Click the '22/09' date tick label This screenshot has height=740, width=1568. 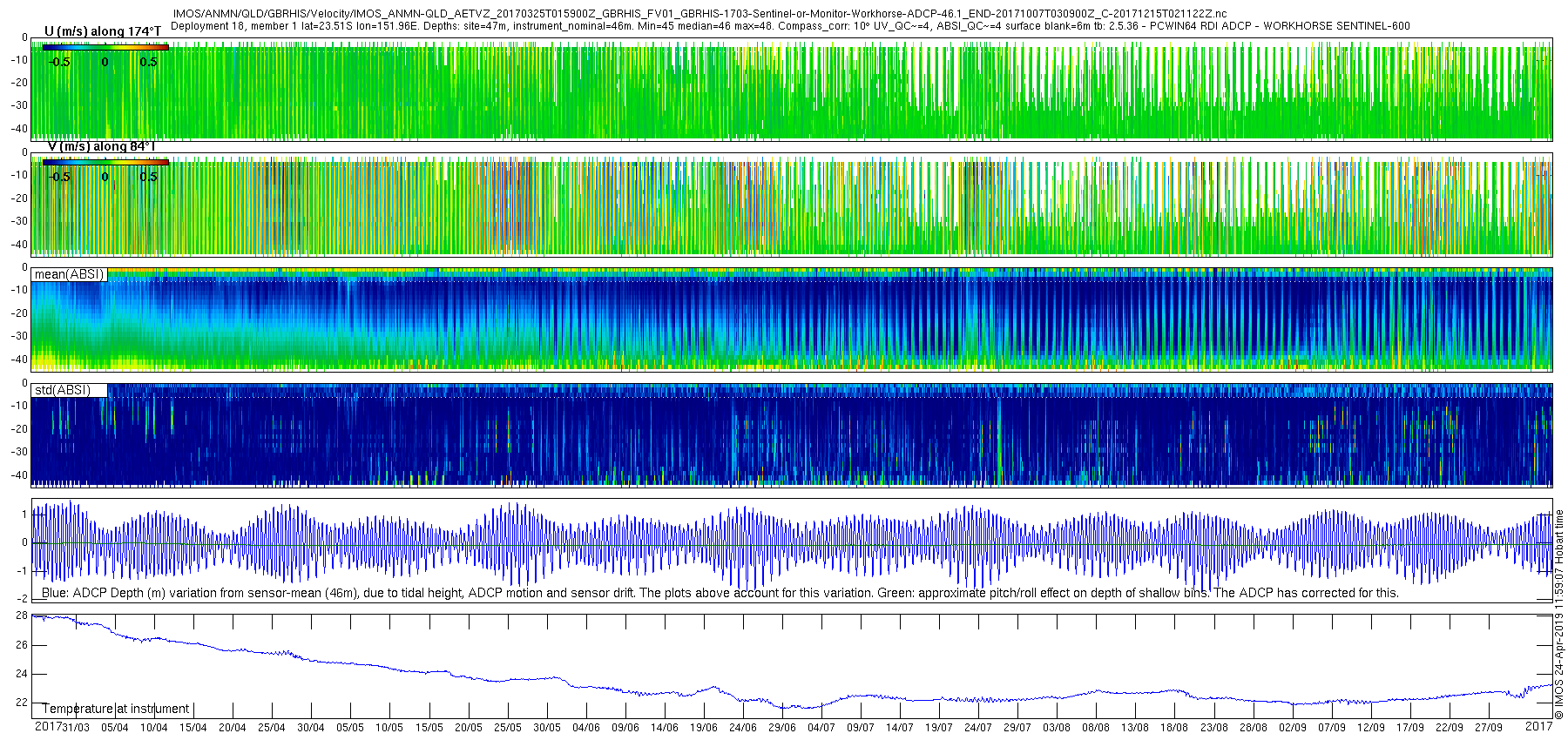pyautogui.click(x=1450, y=728)
